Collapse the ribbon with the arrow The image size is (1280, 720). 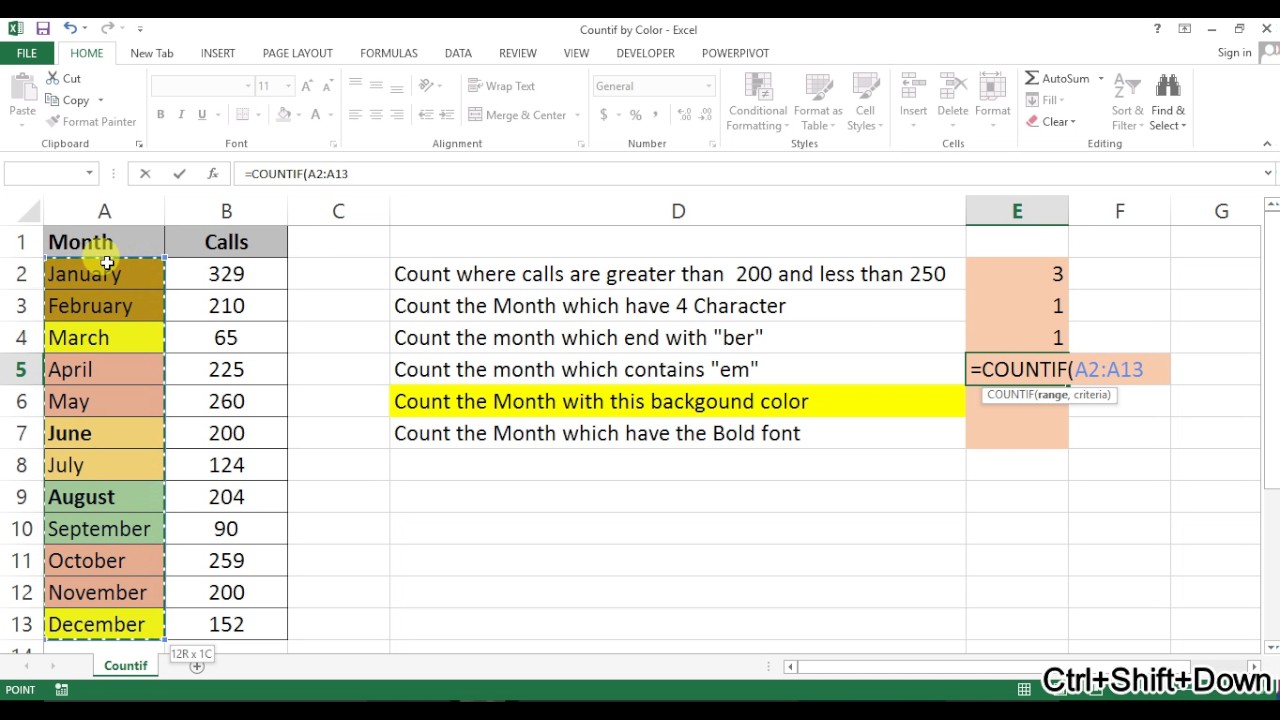[1267, 144]
